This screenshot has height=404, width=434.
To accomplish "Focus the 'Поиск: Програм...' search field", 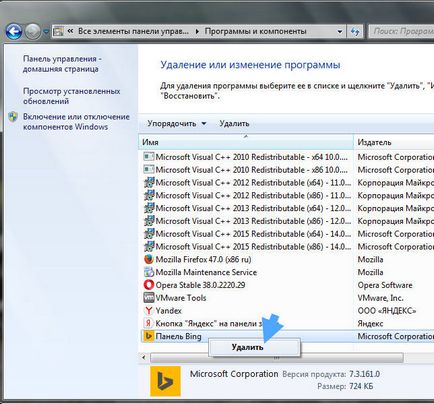I will click(402, 32).
